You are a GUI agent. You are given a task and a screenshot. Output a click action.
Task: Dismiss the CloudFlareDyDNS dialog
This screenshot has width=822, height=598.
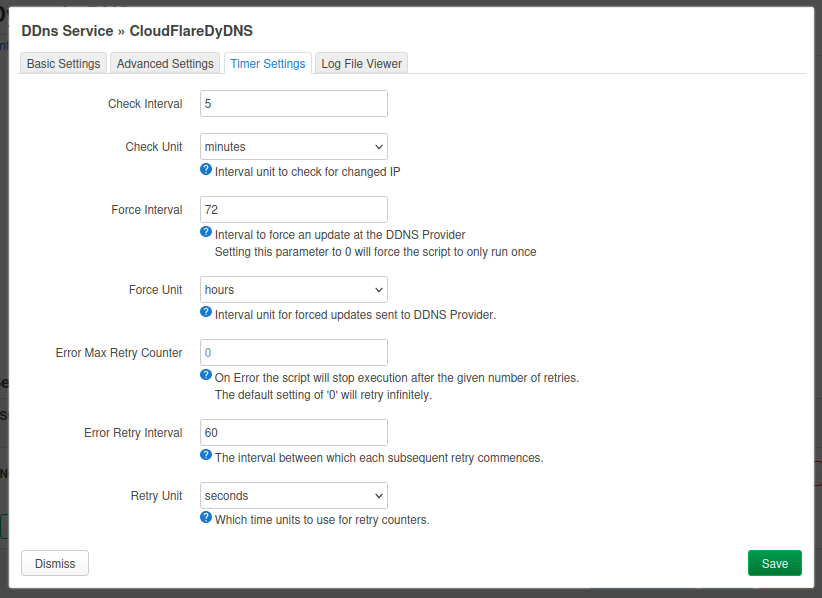[x=54, y=563]
